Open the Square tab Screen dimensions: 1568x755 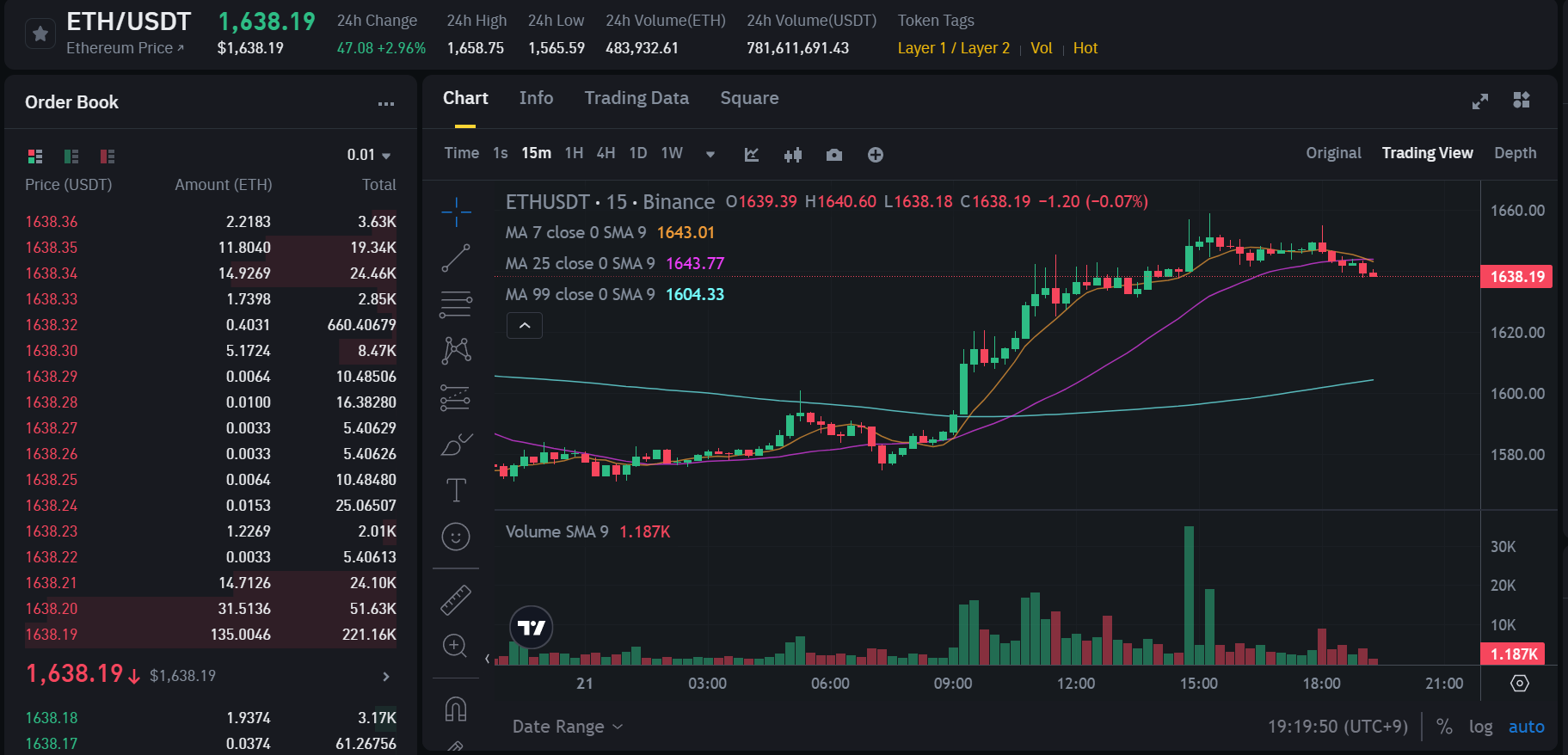(749, 98)
